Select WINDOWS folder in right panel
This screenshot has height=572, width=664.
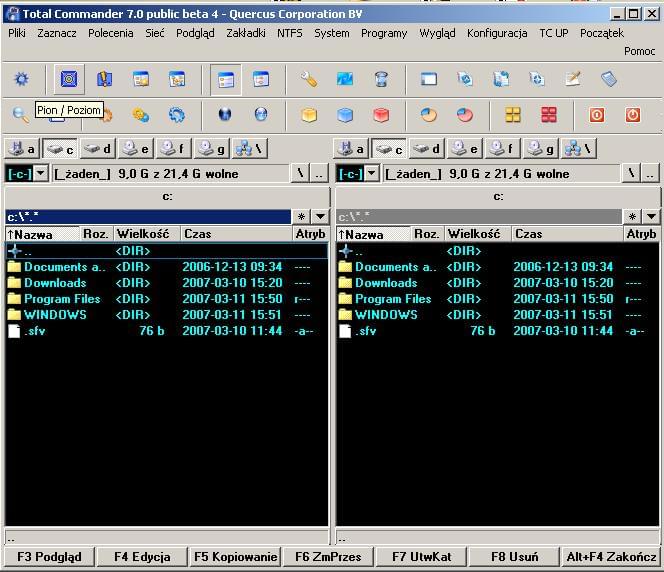tap(498, 315)
